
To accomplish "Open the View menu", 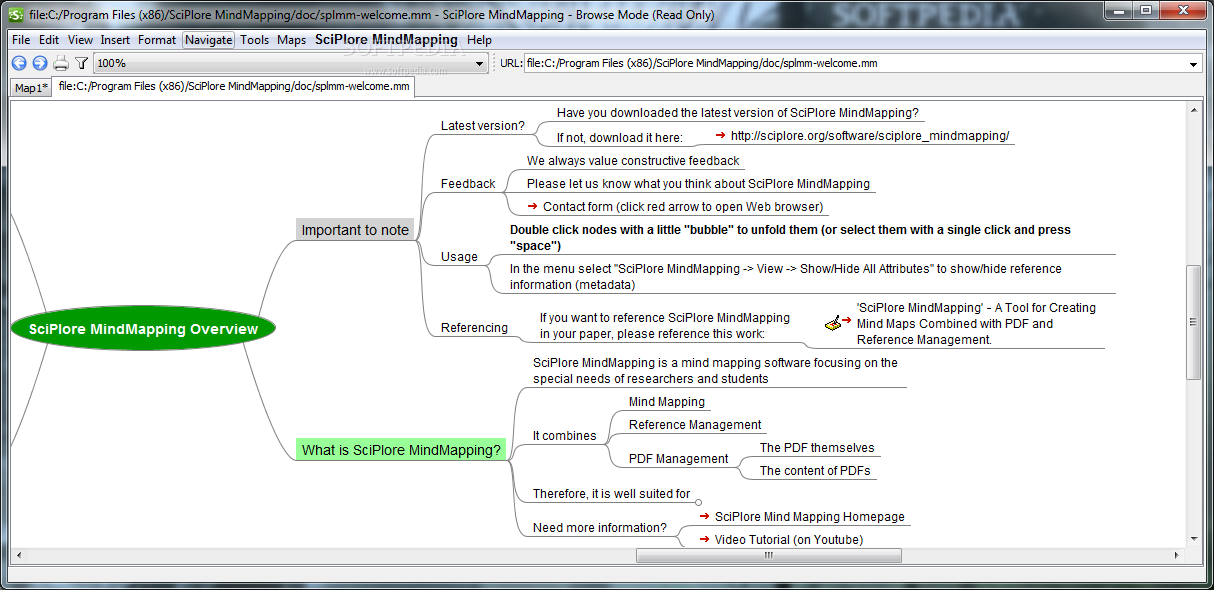I will tap(81, 40).
